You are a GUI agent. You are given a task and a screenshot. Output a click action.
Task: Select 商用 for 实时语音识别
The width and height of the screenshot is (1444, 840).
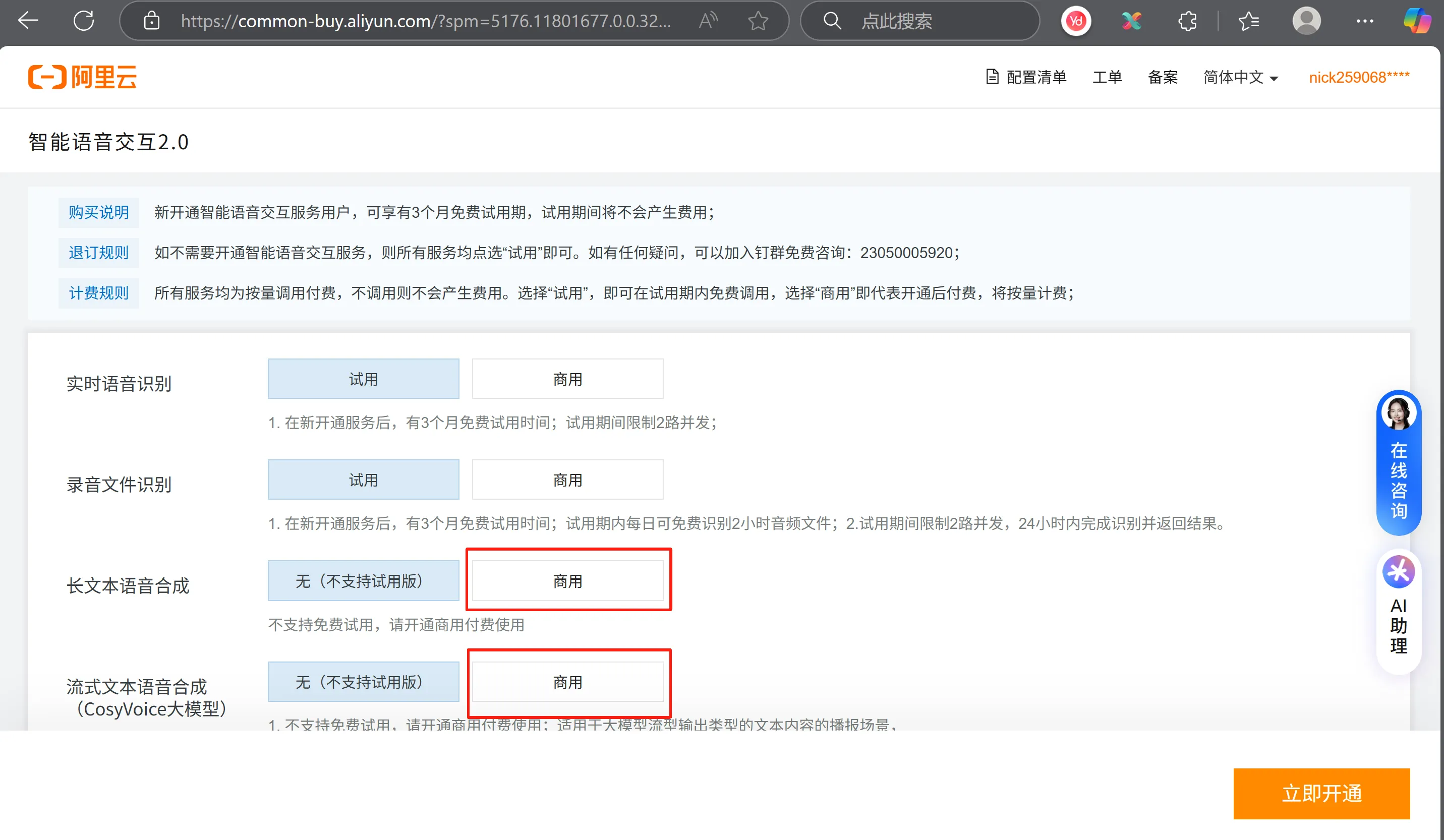pos(567,379)
